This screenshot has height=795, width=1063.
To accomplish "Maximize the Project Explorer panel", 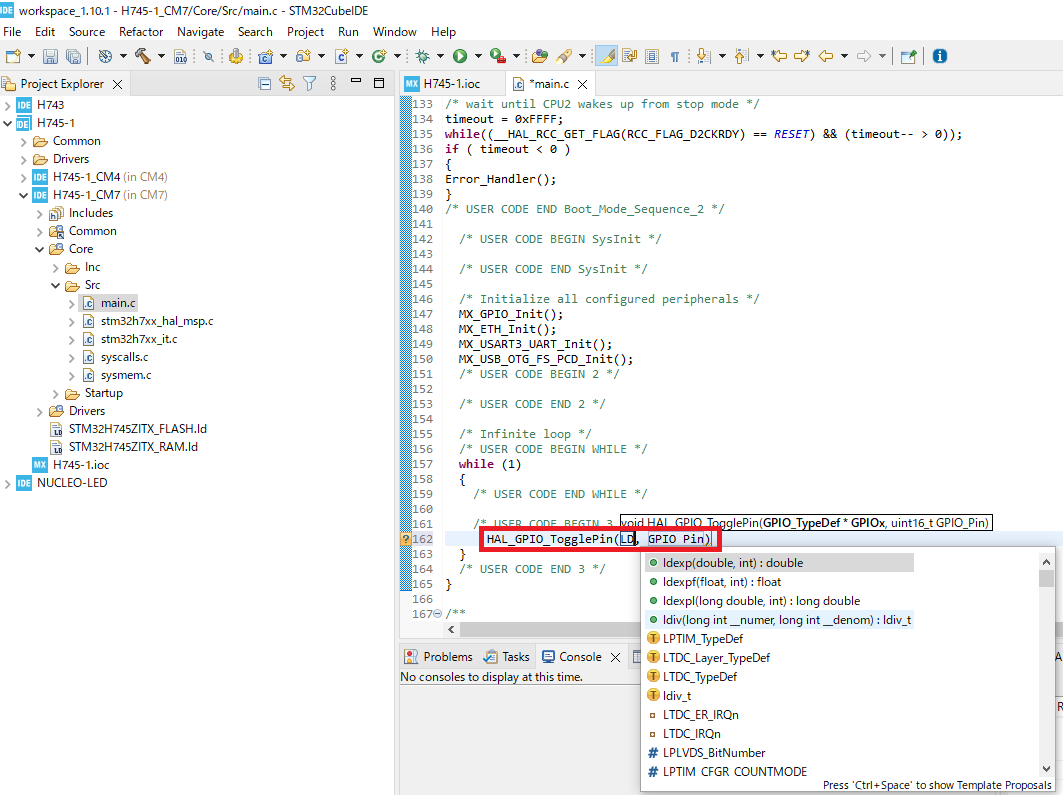I will point(379,83).
